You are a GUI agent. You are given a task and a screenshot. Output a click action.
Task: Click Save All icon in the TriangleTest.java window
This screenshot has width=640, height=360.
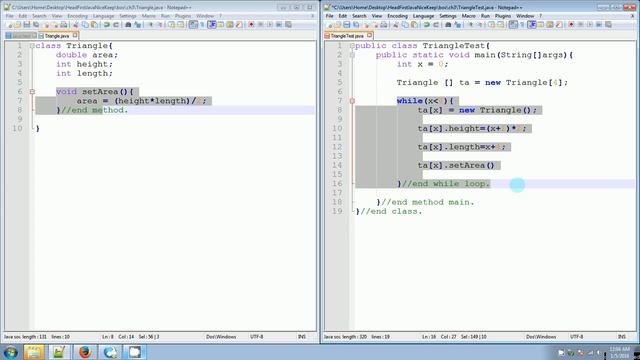click(356, 25)
